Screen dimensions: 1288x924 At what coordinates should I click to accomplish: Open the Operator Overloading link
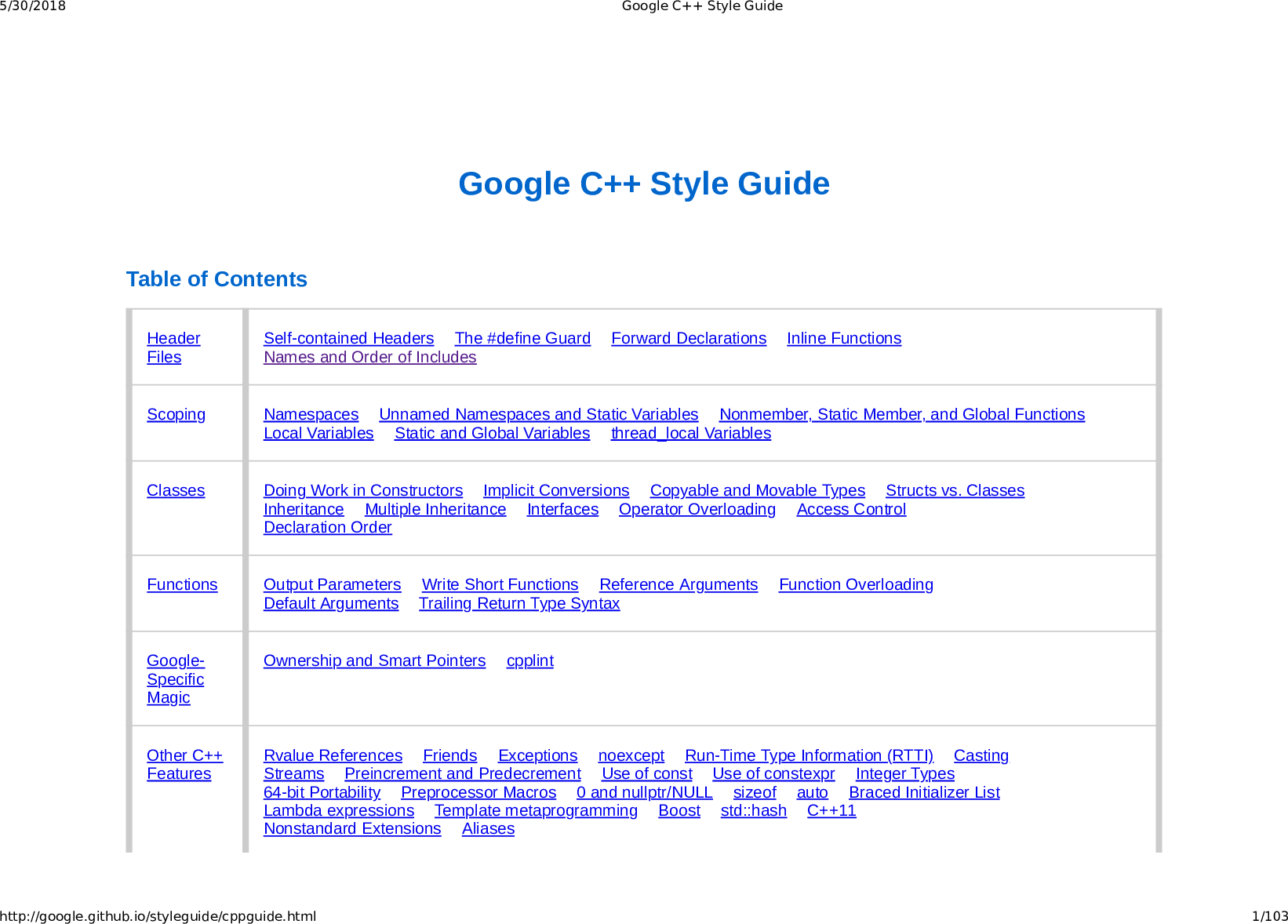(697, 509)
